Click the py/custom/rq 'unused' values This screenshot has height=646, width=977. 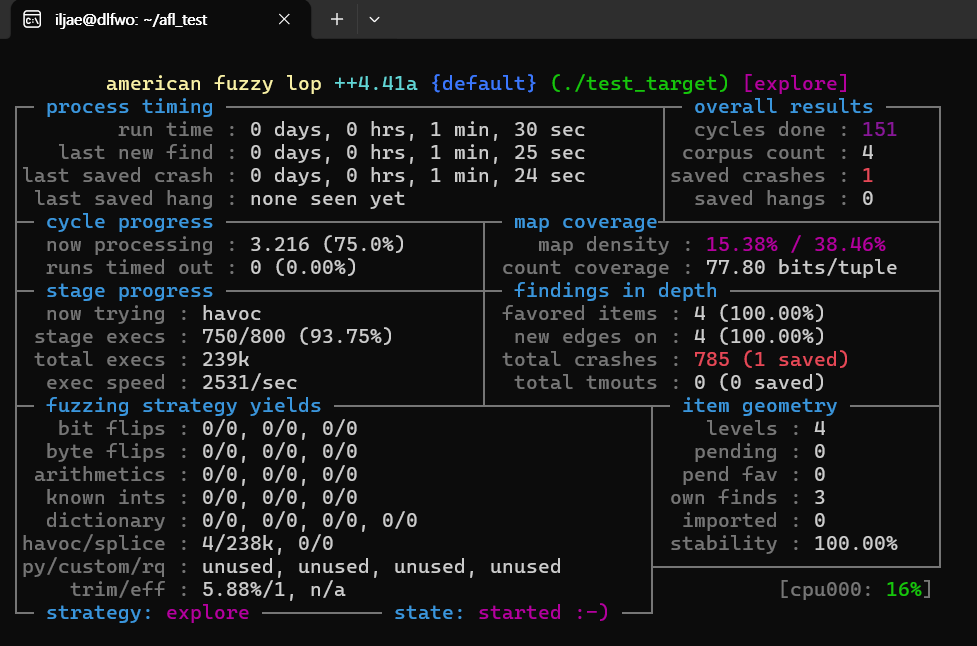click(x=381, y=566)
